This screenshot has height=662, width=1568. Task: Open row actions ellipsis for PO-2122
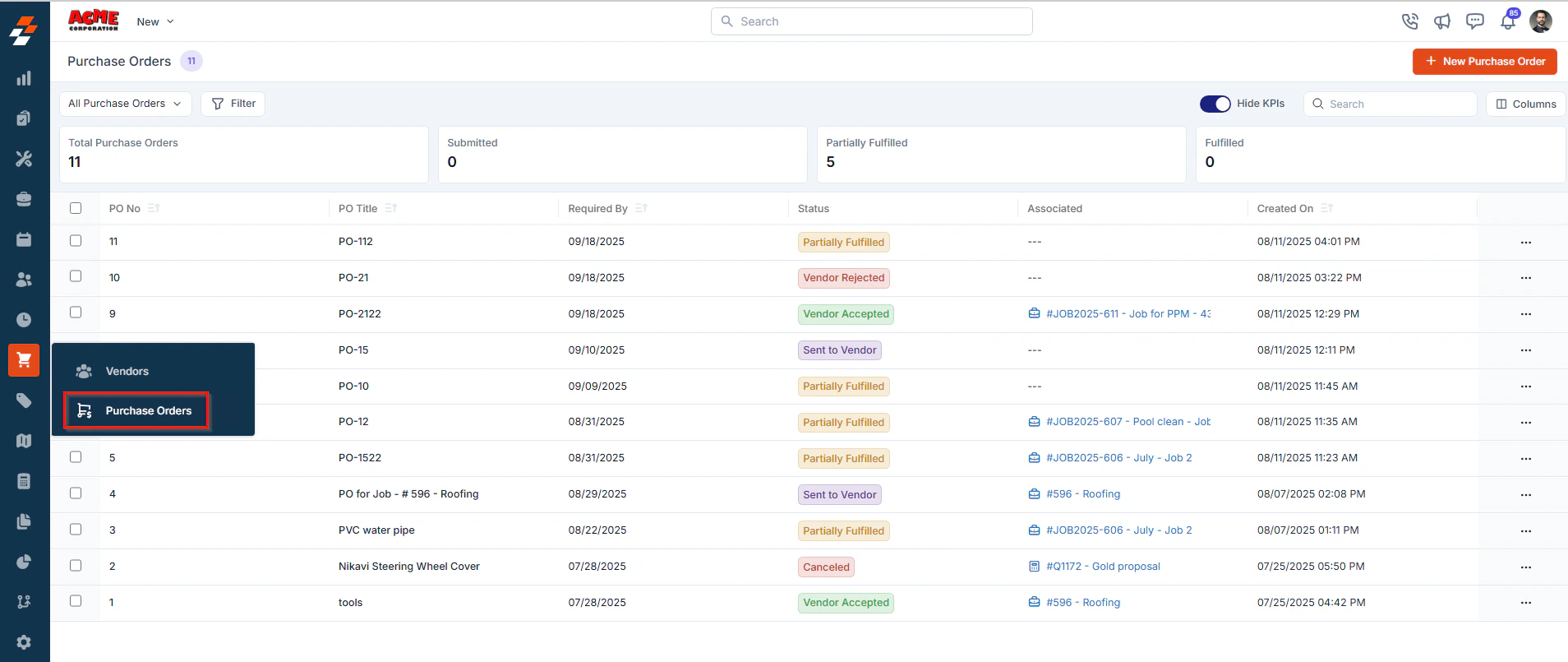tap(1526, 314)
